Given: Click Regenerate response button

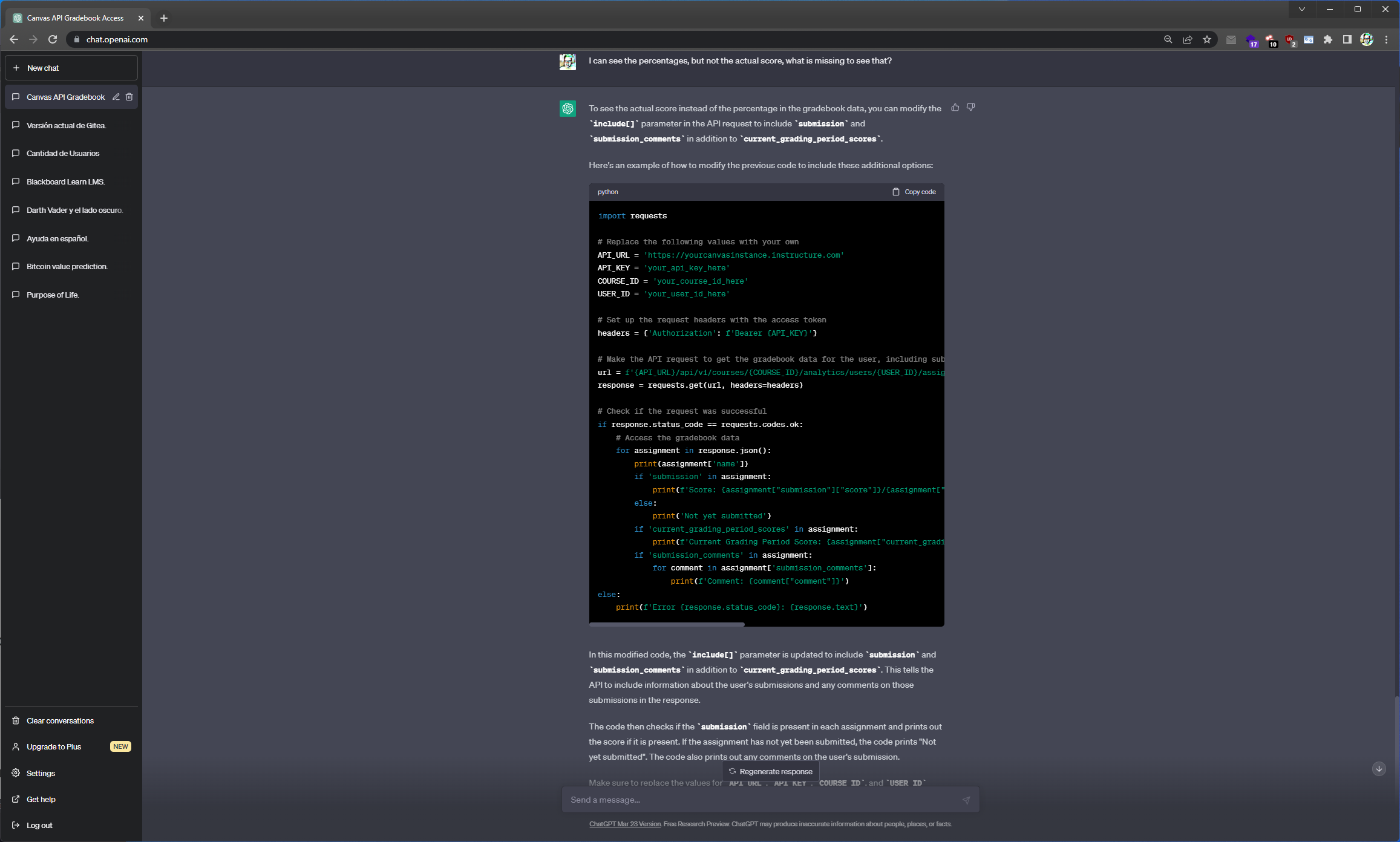Looking at the screenshot, I should 770,771.
